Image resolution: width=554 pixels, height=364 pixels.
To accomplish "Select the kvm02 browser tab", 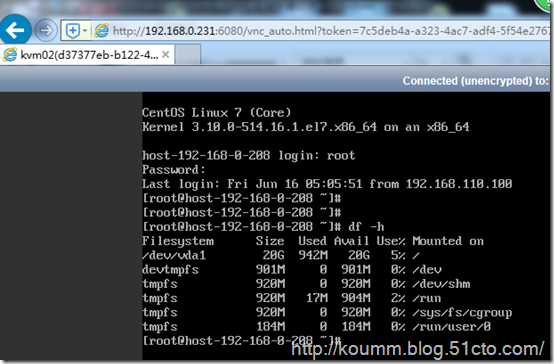I will (87, 55).
